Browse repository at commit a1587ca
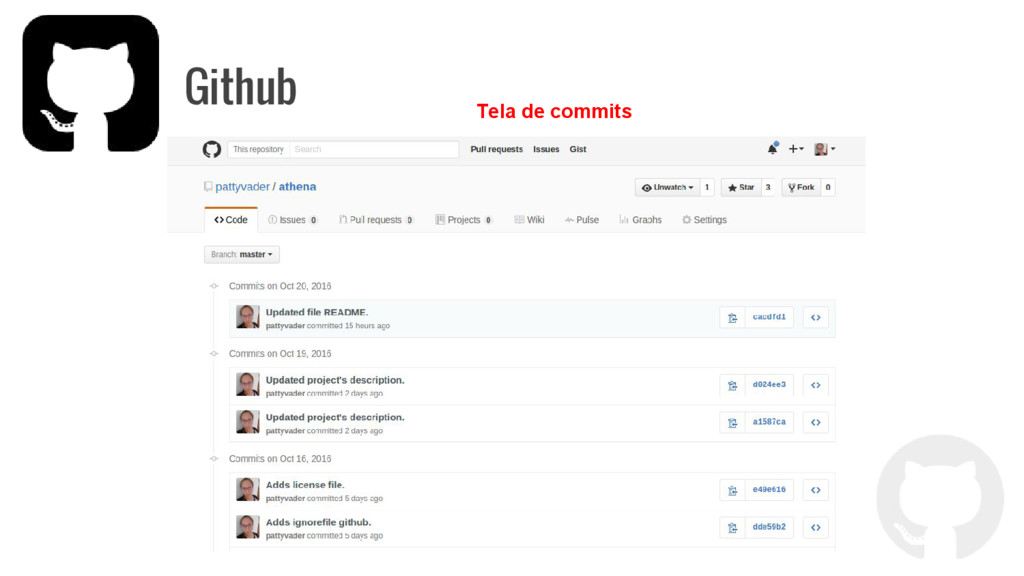Image resolution: width=1024 pixels, height=576 pixels. (816, 423)
